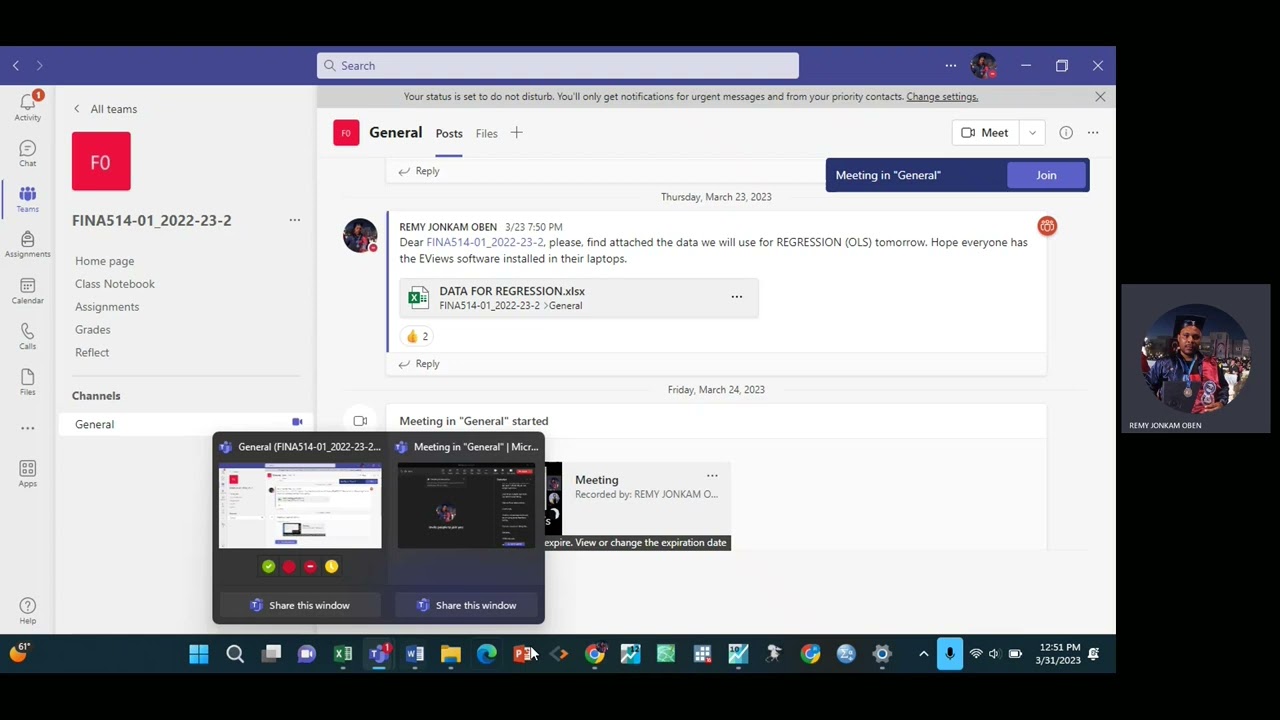
Task: Open the taskbar clock and date
Action: [x=1059, y=654]
